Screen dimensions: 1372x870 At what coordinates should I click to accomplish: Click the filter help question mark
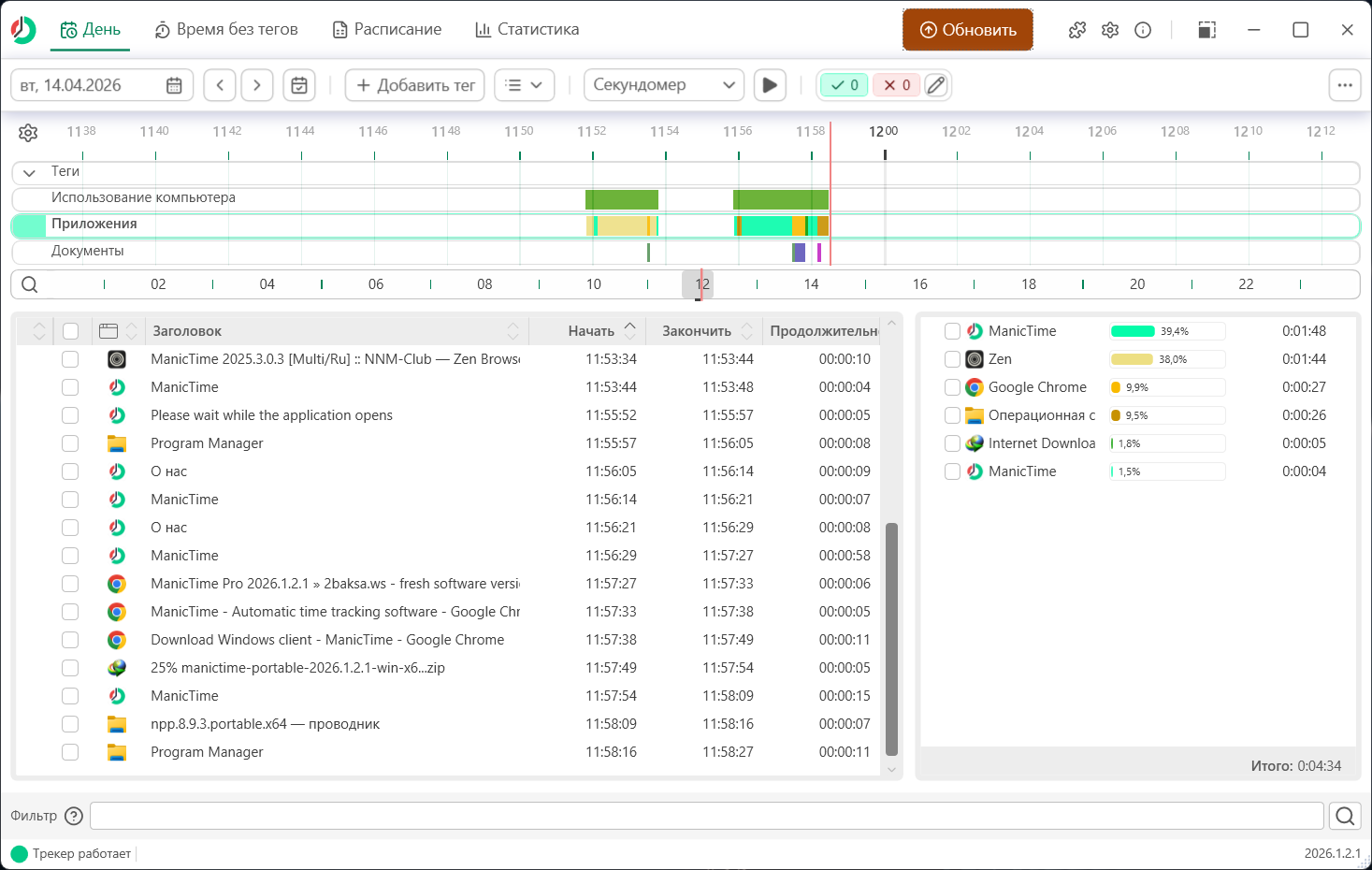74,816
